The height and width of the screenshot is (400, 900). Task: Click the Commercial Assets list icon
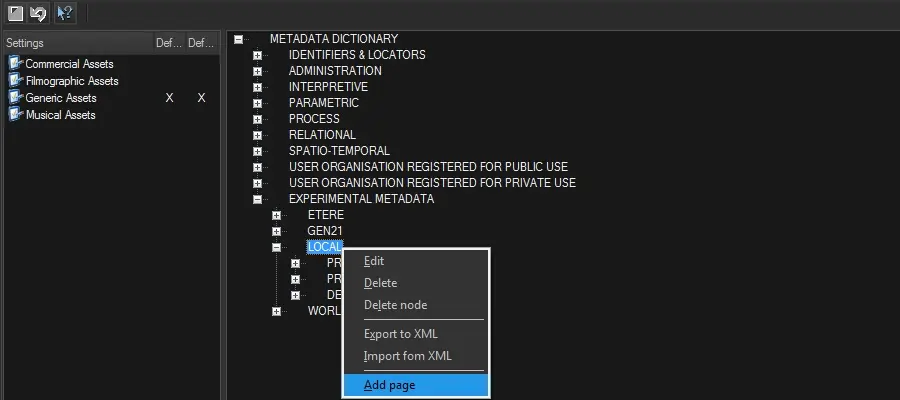click(x=15, y=64)
